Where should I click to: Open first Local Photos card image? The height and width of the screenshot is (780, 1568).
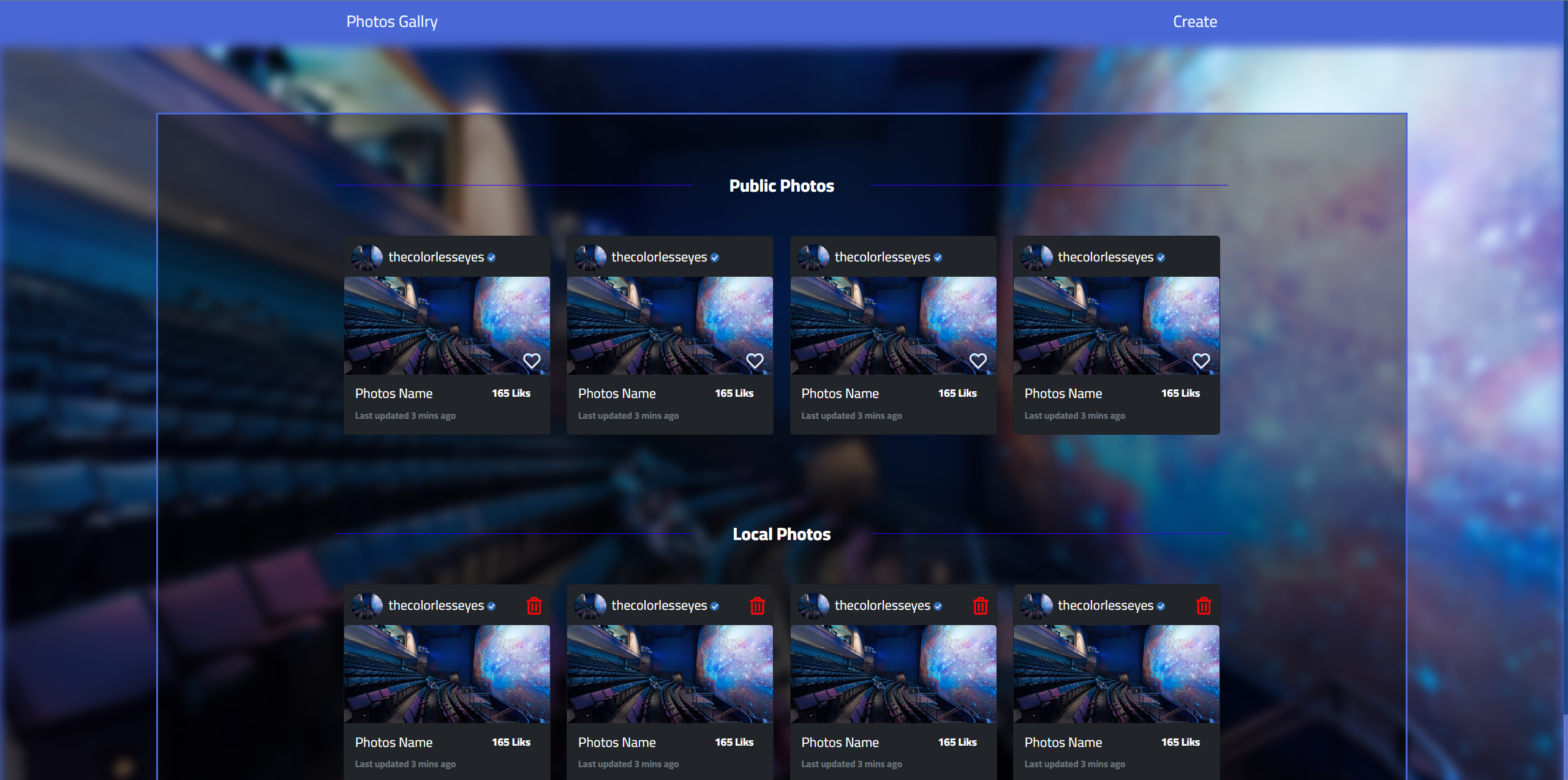tap(447, 674)
